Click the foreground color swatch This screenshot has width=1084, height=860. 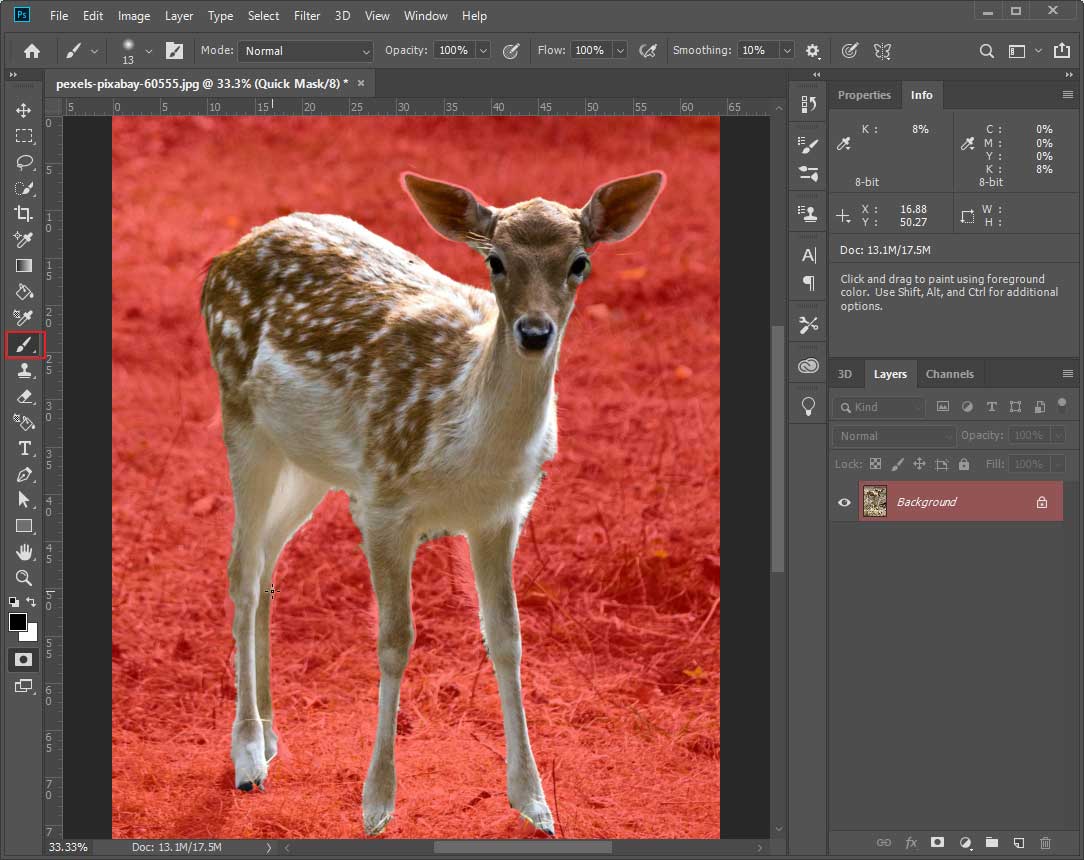[17, 623]
